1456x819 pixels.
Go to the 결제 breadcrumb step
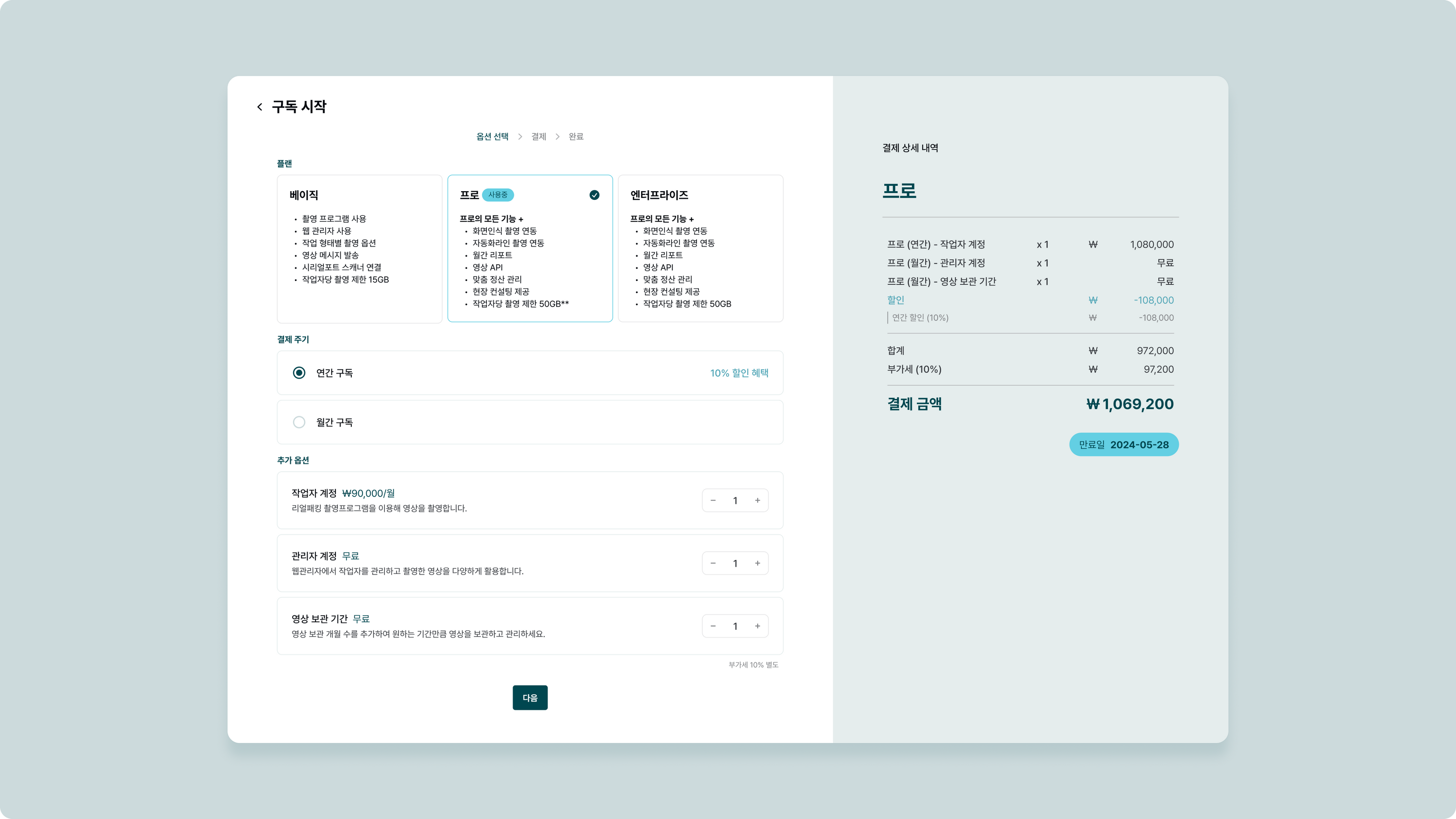[539, 137]
